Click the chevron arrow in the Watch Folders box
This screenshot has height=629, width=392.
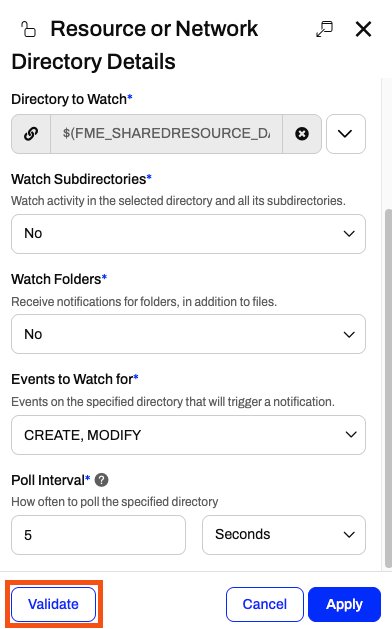pos(349,335)
